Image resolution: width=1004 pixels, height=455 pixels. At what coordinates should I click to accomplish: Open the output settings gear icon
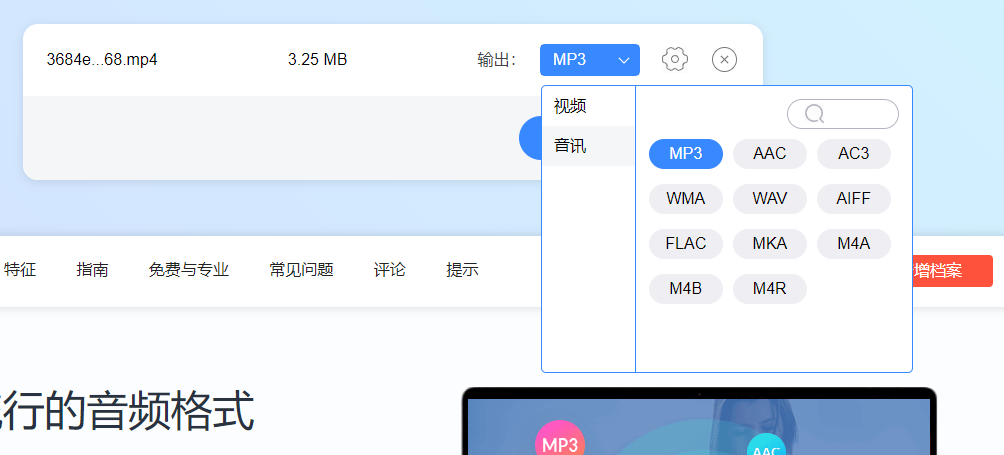[x=674, y=60]
